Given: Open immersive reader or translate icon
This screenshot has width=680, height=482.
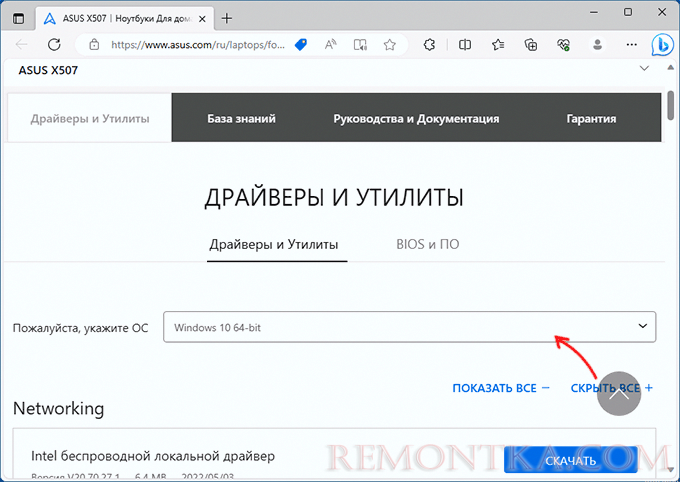Looking at the screenshot, I should click(x=360, y=44).
